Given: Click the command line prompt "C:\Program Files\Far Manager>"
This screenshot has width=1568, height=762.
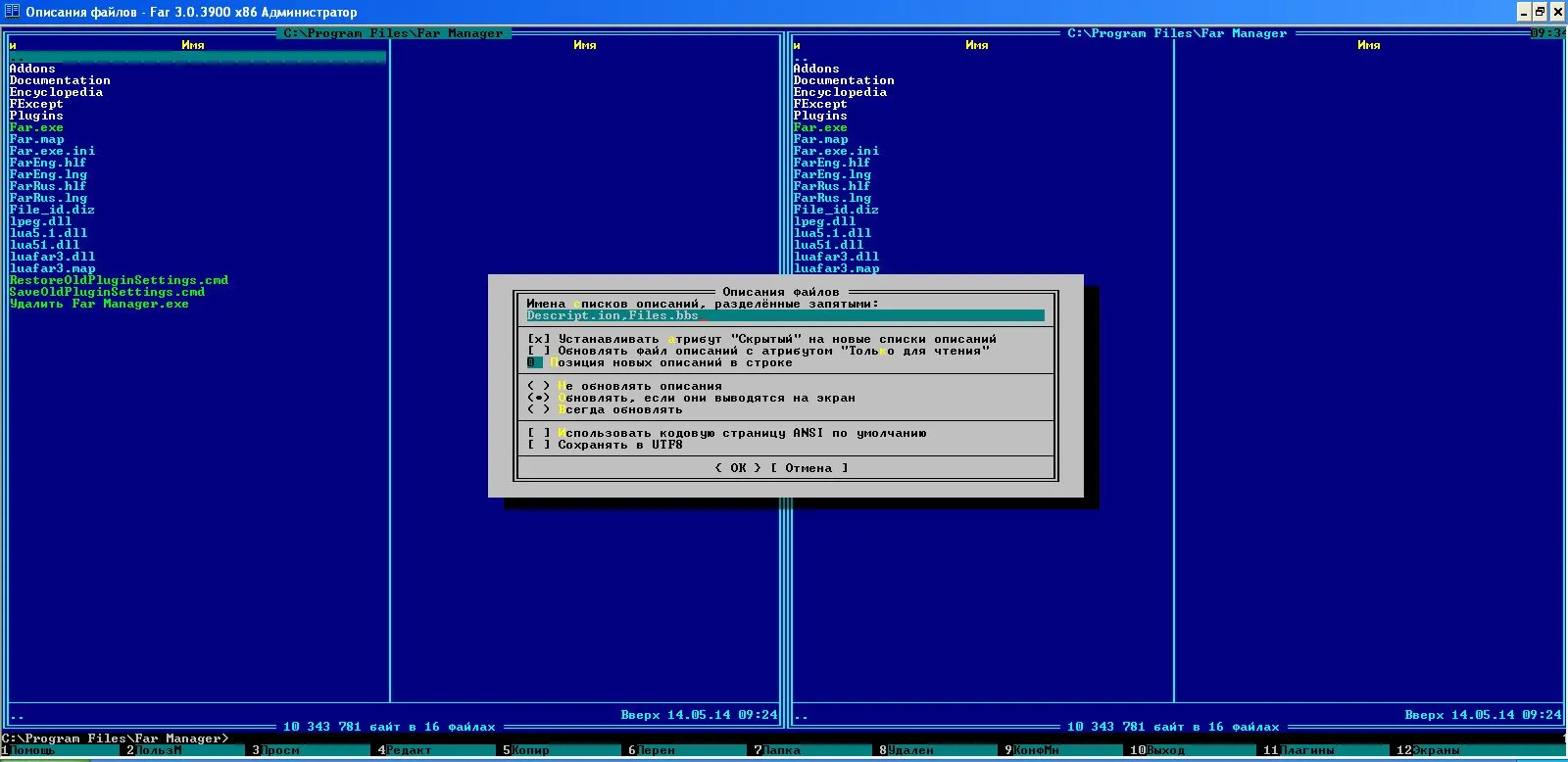Looking at the screenshot, I should tap(115, 738).
